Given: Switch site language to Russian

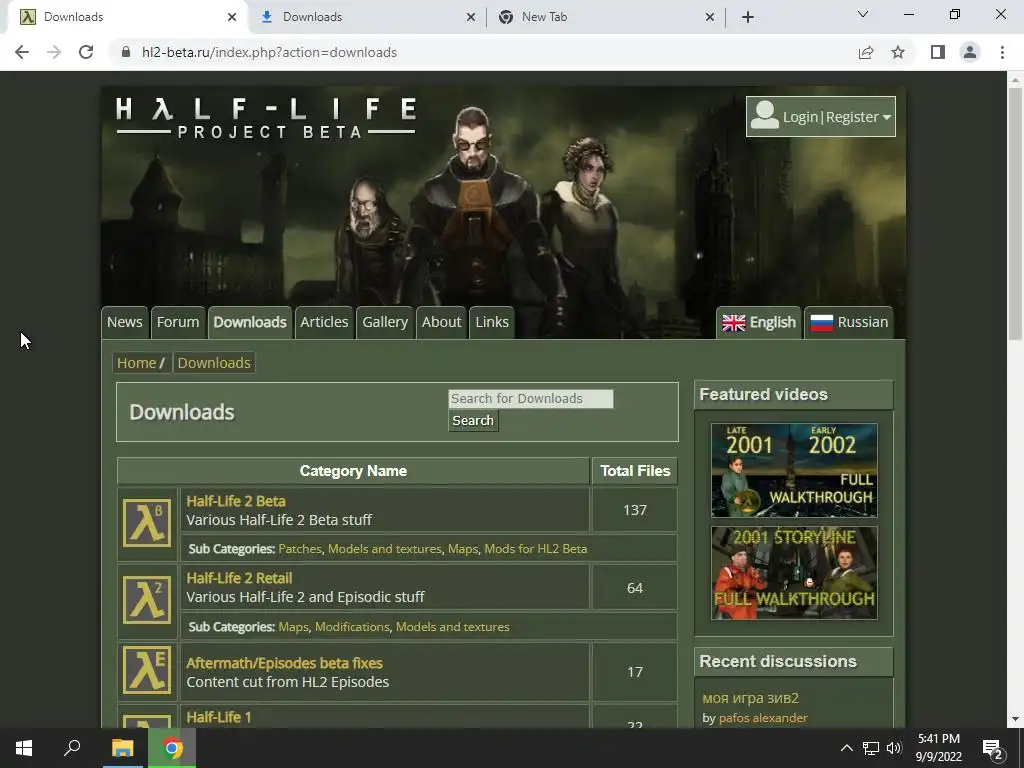Looking at the screenshot, I should (849, 322).
